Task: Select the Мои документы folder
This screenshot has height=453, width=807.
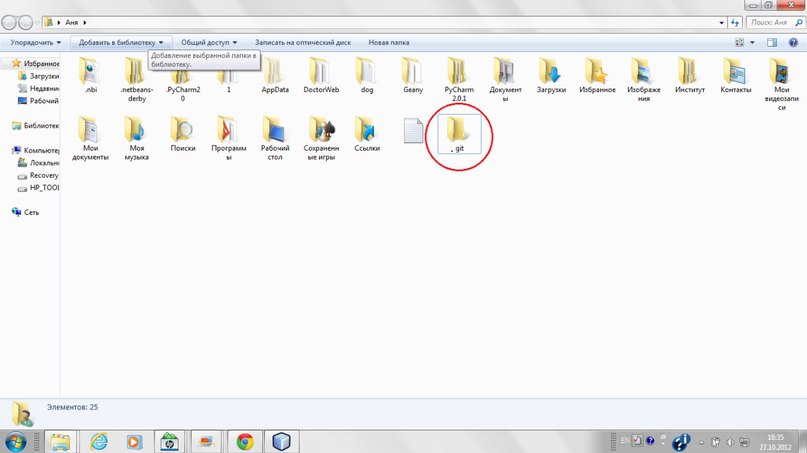Action: pos(91,138)
